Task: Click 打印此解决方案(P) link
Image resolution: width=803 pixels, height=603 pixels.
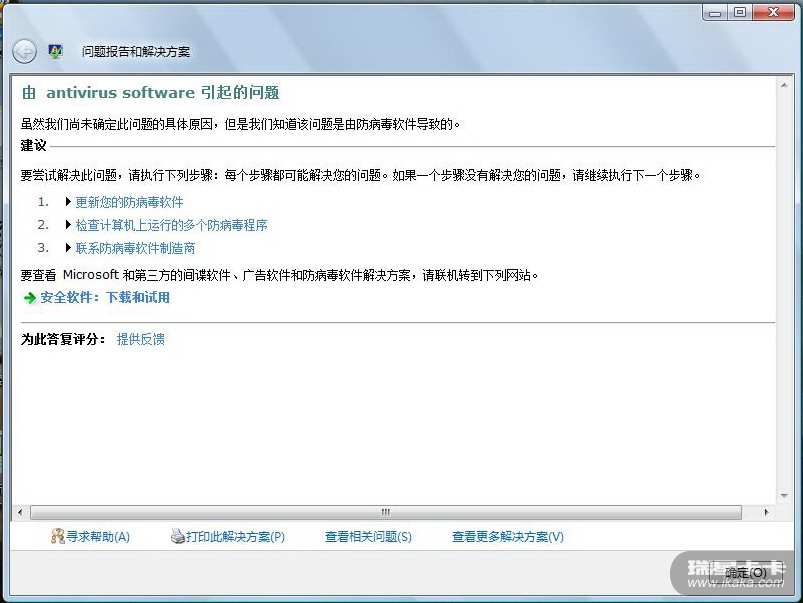Action: [235, 536]
